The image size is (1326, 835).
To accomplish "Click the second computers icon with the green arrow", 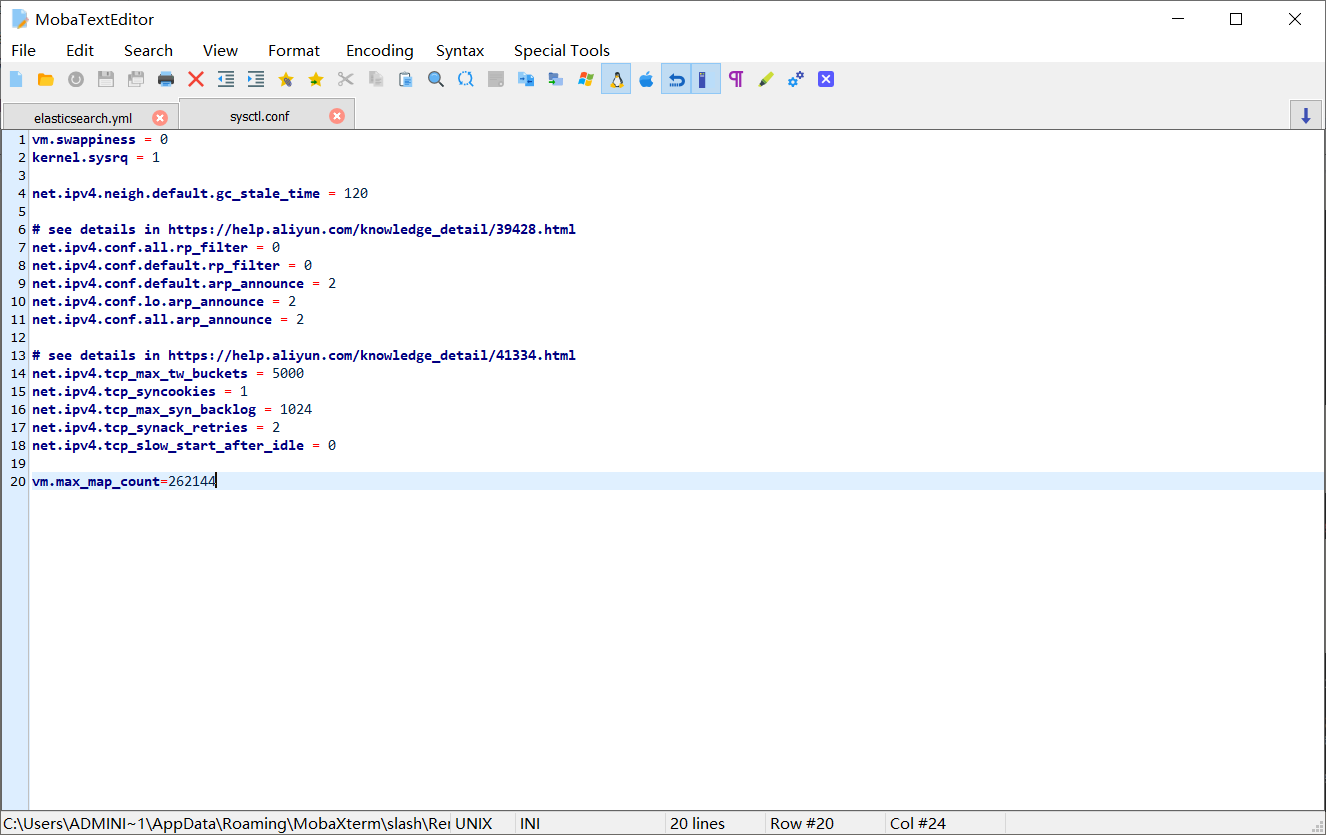I will (556, 79).
